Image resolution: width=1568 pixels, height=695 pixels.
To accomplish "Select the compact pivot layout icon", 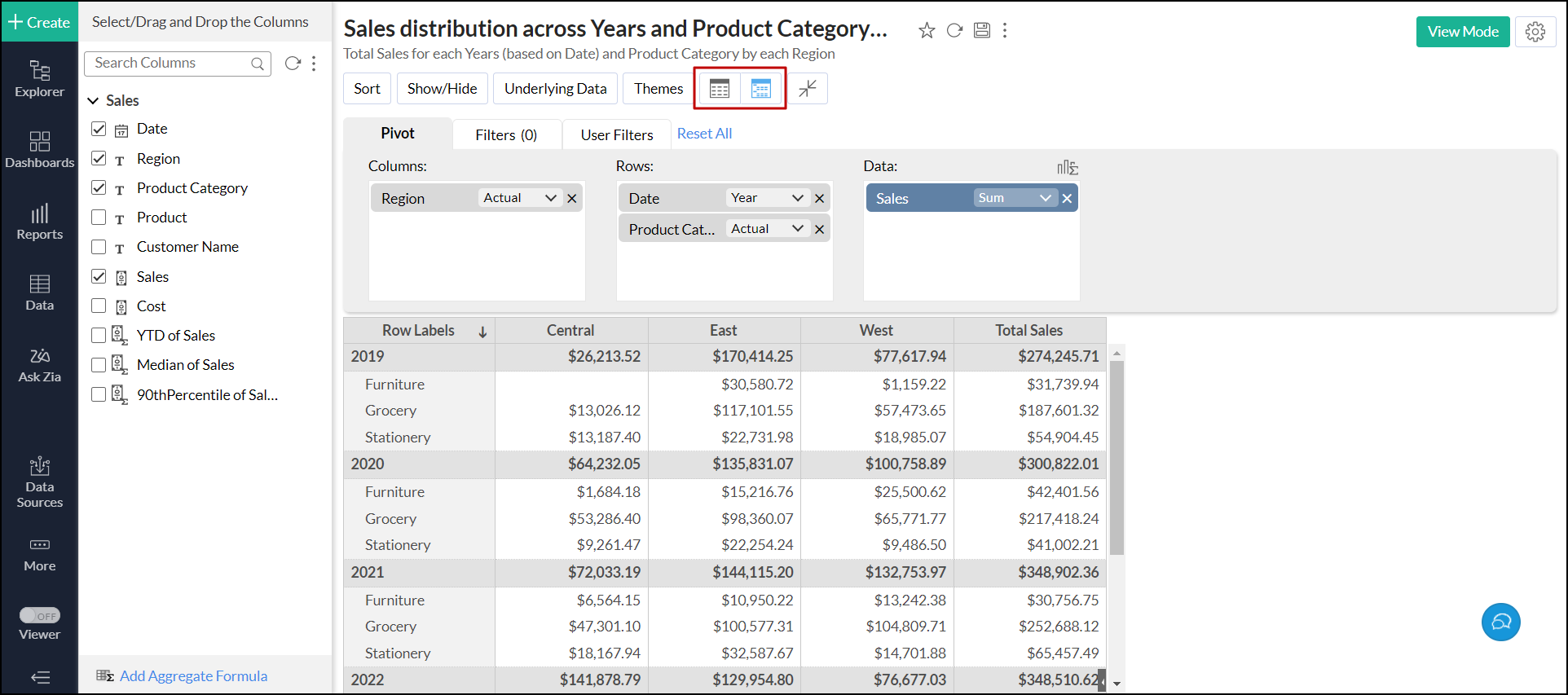I will pos(760,89).
